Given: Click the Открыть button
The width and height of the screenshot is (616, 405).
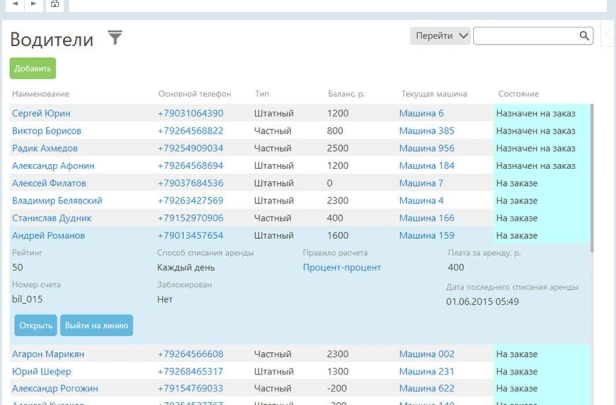Looking at the screenshot, I should pos(36,325).
